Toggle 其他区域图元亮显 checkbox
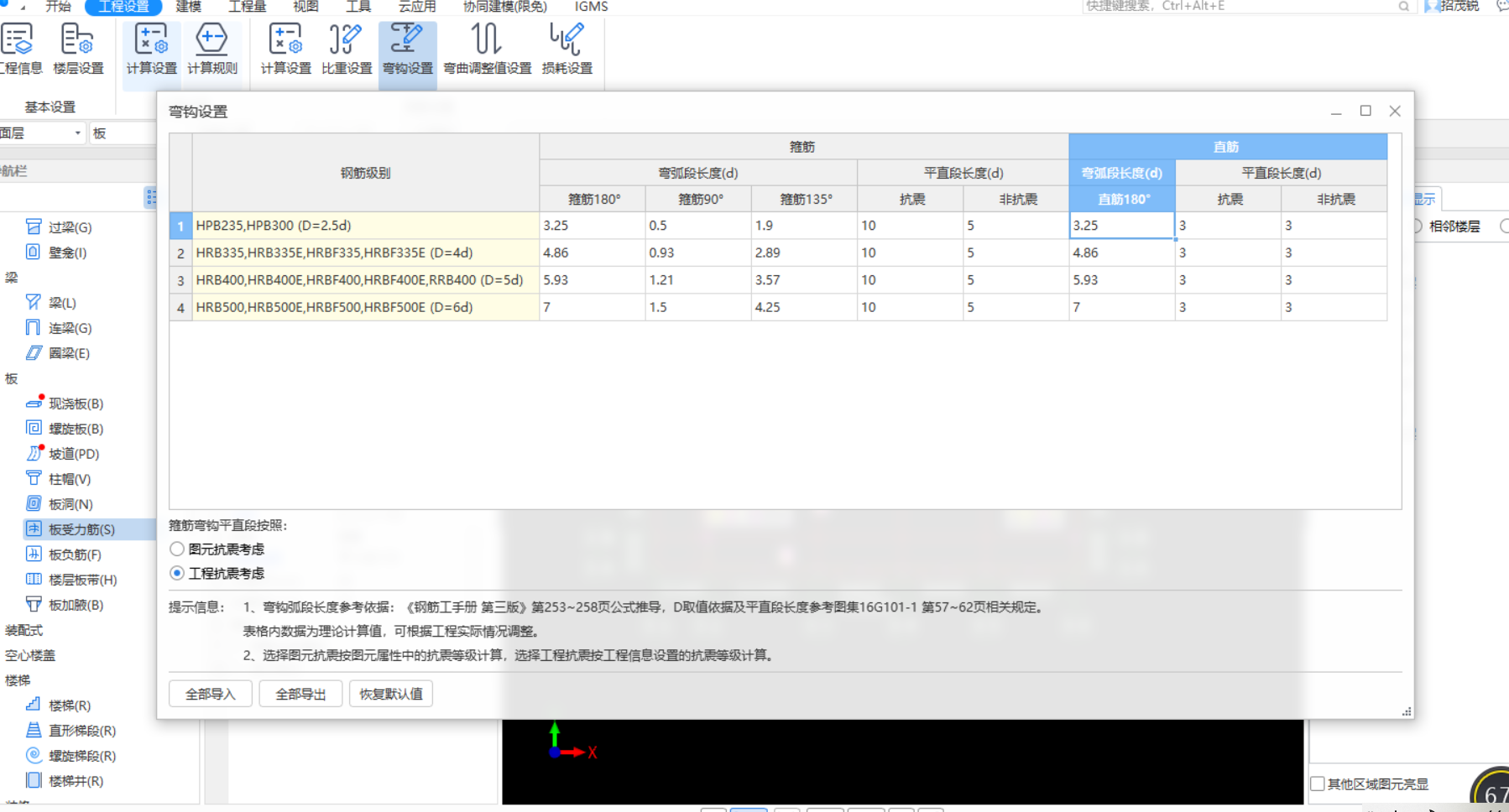The image size is (1509, 812). (1318, 783)
